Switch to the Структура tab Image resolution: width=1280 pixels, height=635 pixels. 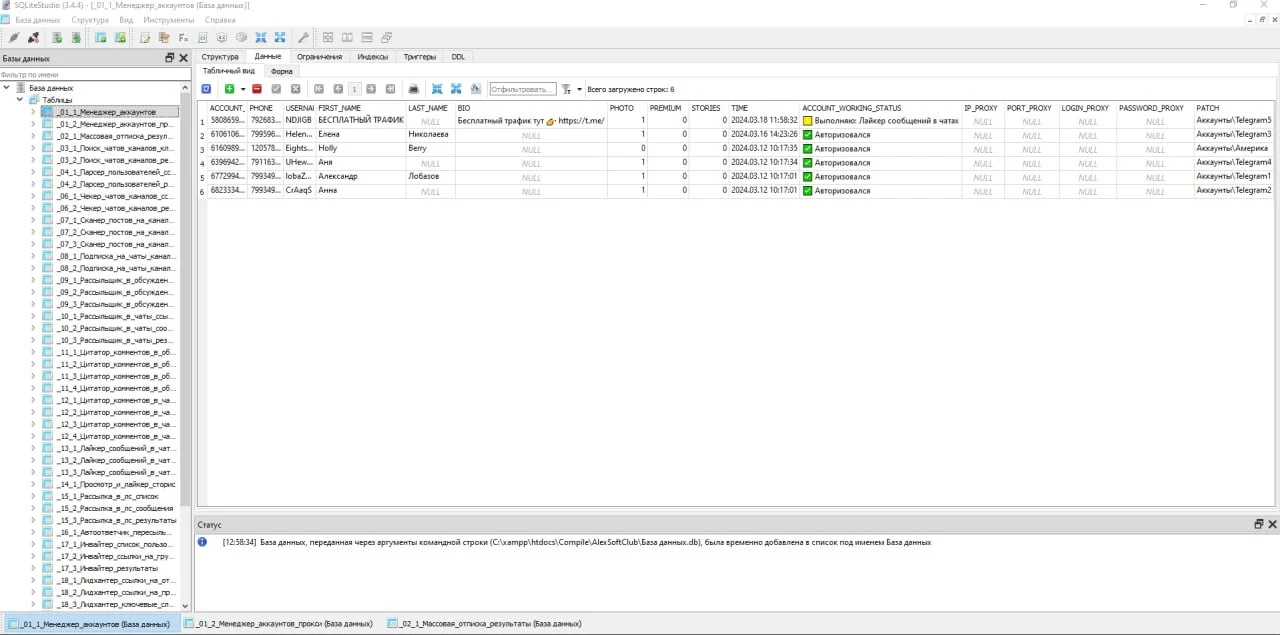pos(220,57)
